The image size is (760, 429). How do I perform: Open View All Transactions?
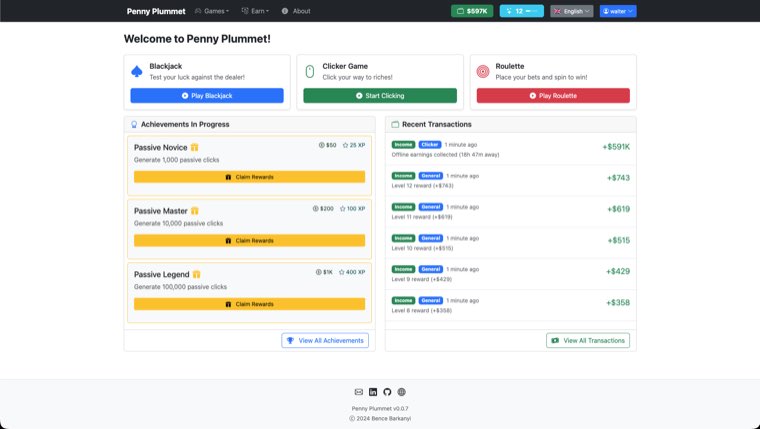coord(588,340)
